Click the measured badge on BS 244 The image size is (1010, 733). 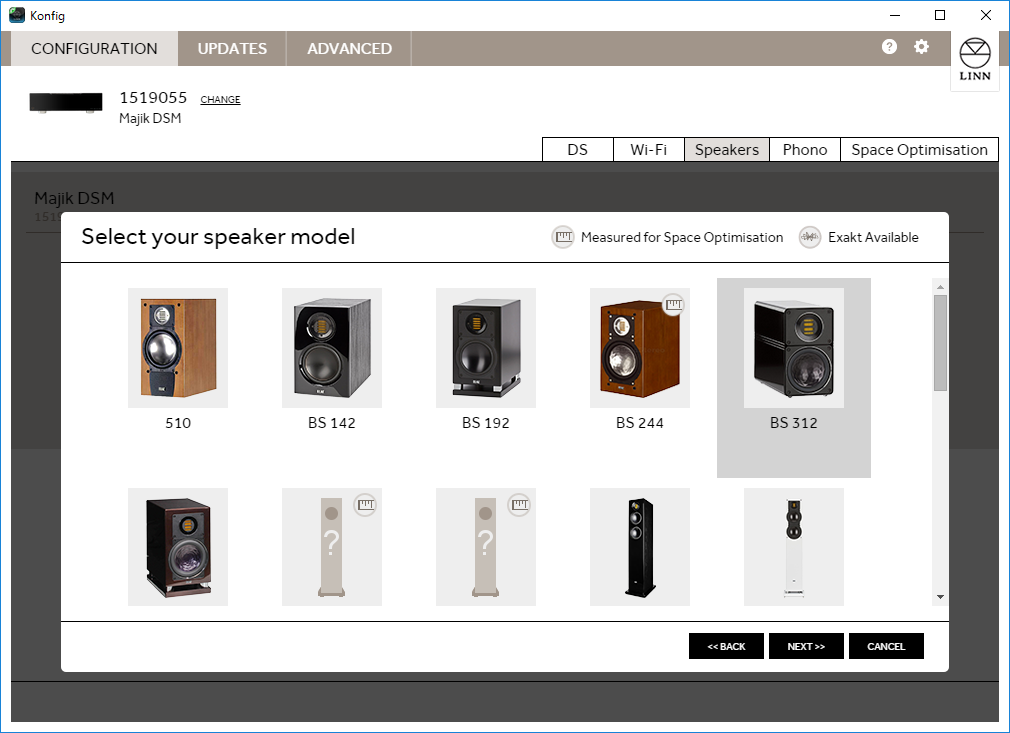[x=674, y=304]
